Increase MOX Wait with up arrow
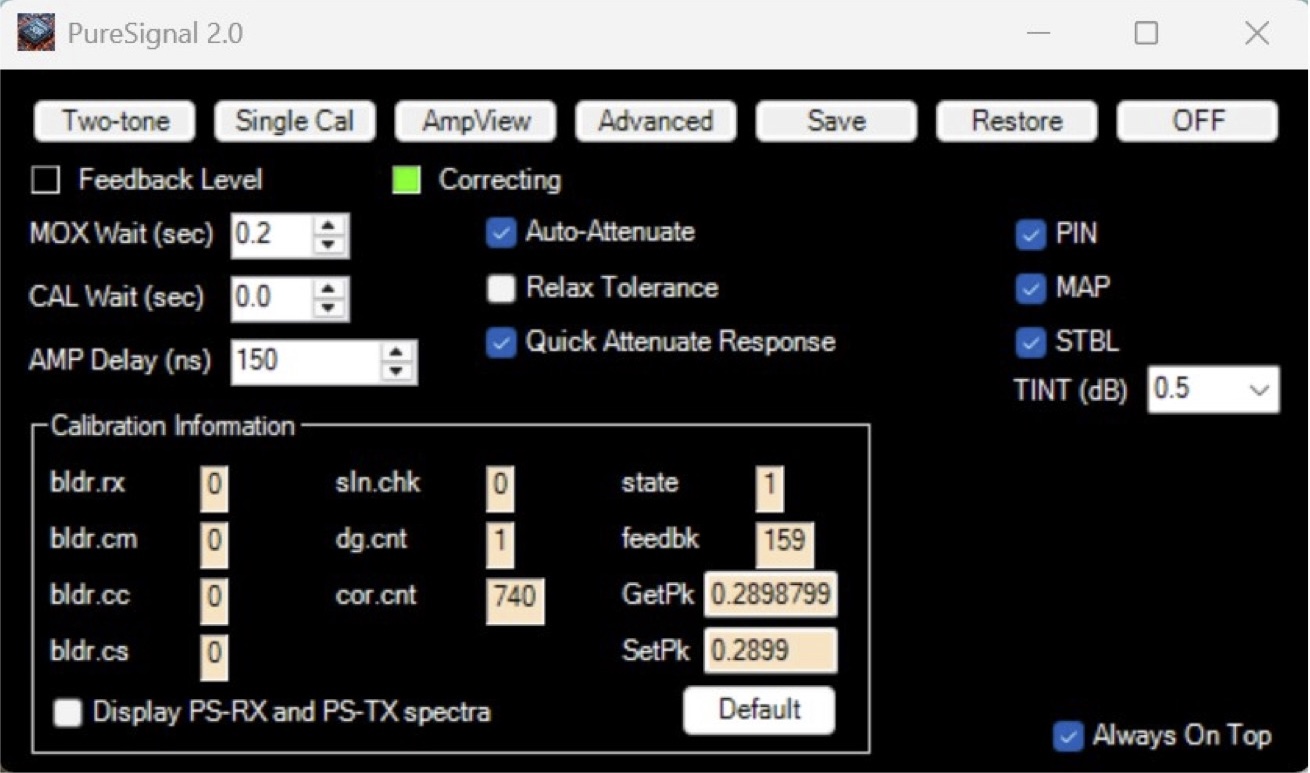Image resolution: width=1310 pixels, height=773 pixels. (x=329, y=226)
